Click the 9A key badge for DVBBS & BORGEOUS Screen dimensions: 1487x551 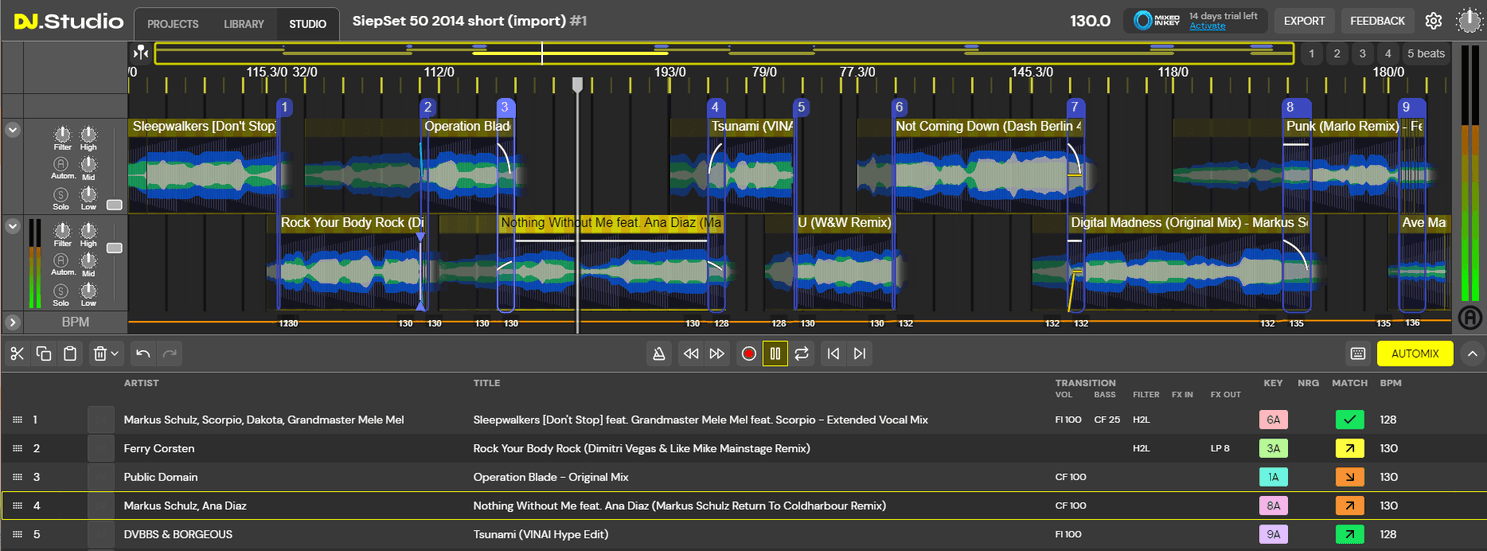(x=1273, y=535)
